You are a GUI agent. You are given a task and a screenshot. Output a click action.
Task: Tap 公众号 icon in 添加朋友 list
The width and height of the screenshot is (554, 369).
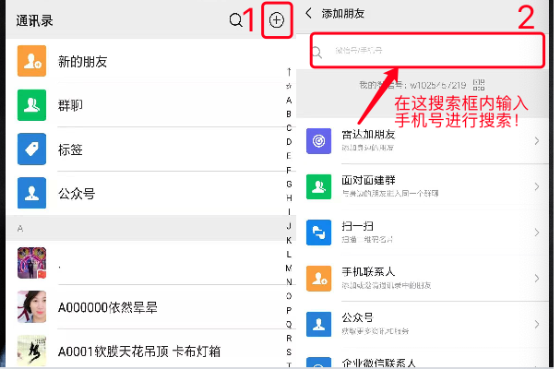(x=319, y=324)
